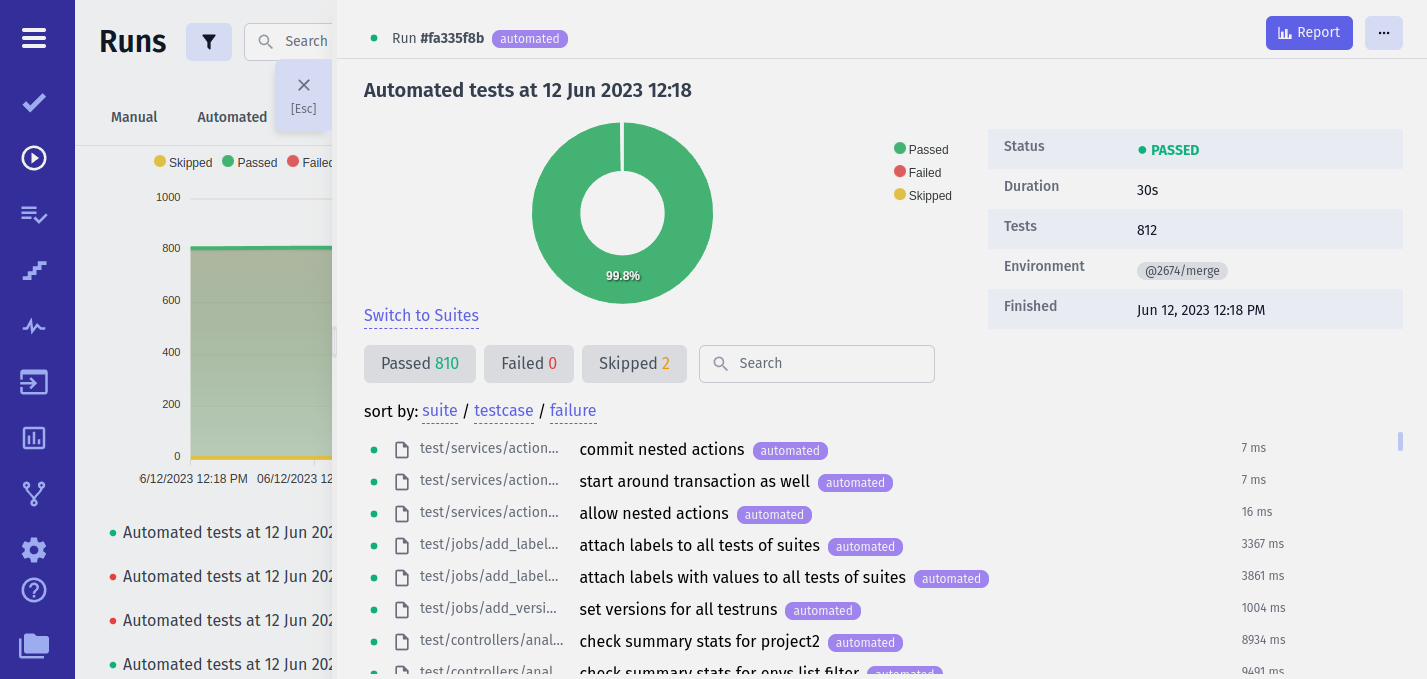This screenshot has width=1427, height=679.
Task: Click the Switch to Suites link
Action: (x=421, y=316)
